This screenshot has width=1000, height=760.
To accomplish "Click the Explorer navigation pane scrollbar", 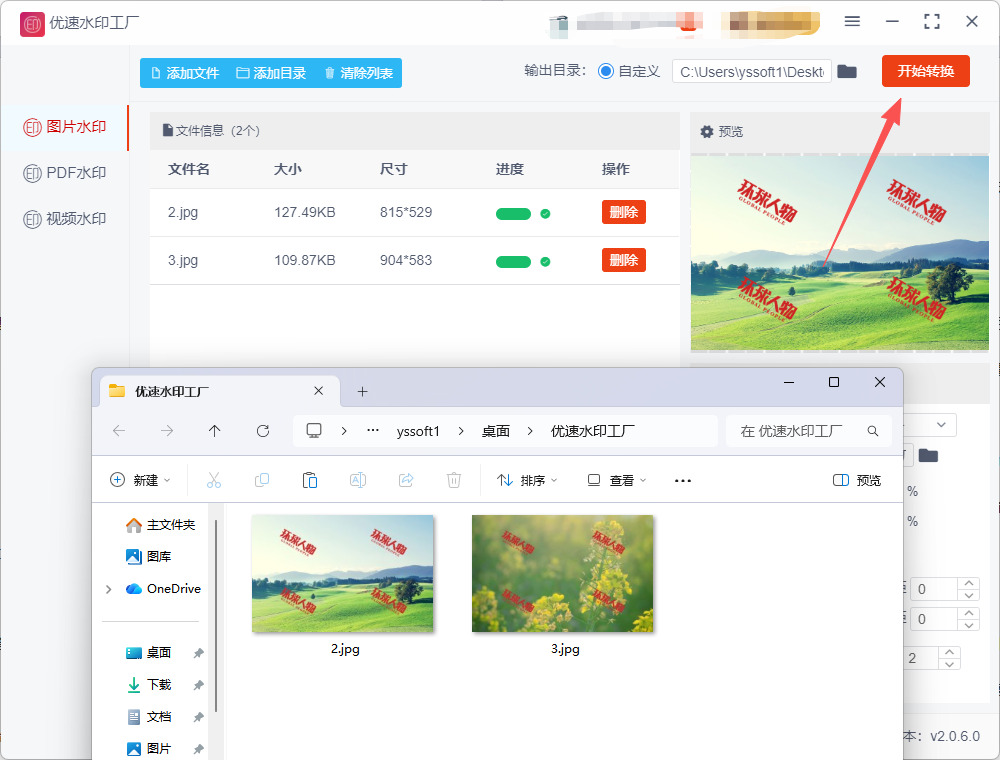I will pyautogui.click(x=216, y=616).
